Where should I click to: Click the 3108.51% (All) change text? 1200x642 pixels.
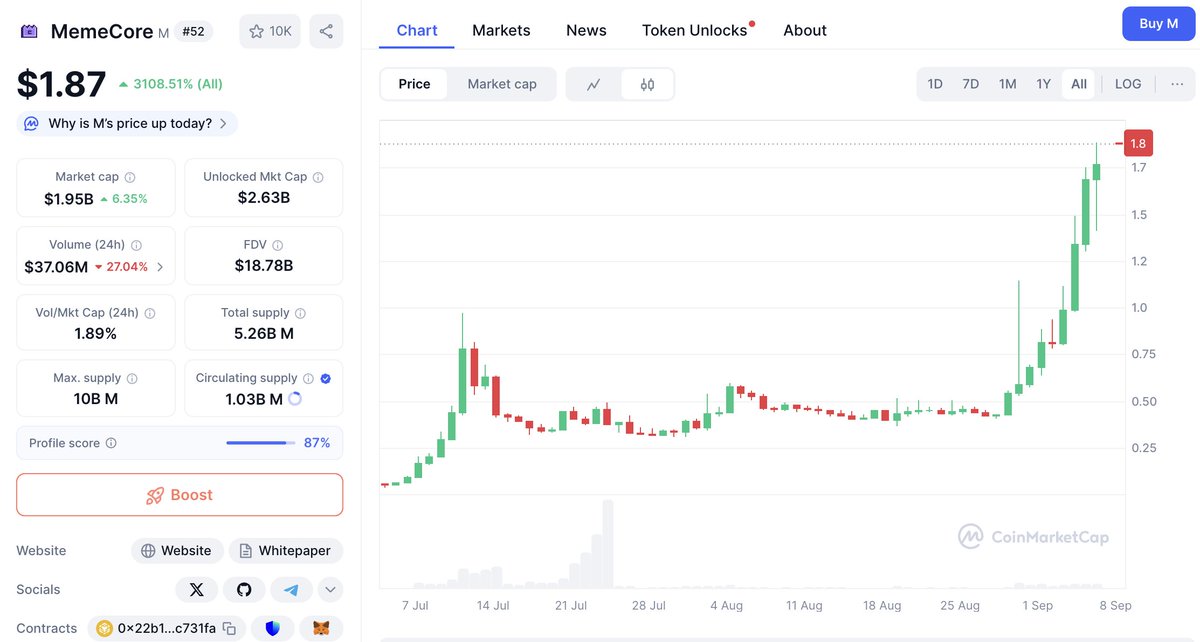[177, 85]
